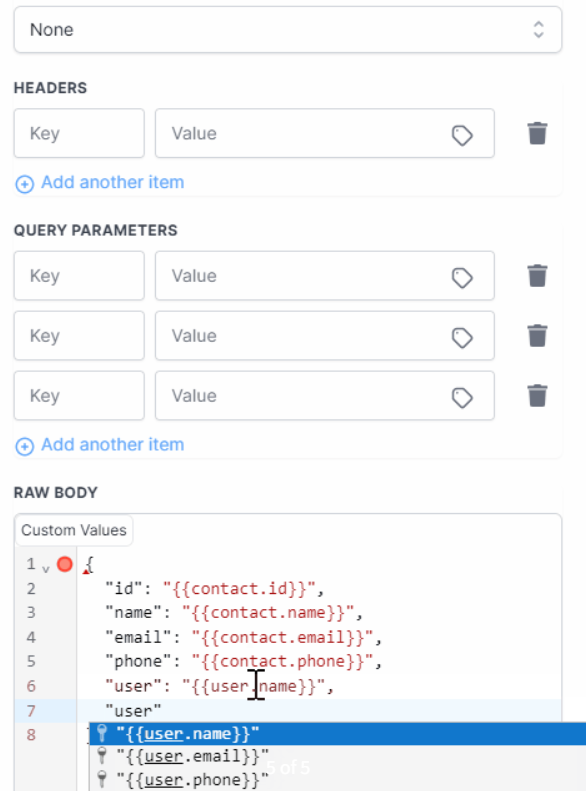Click first Query Parameters Value field

pyautogui.click(x=324, y=276)
